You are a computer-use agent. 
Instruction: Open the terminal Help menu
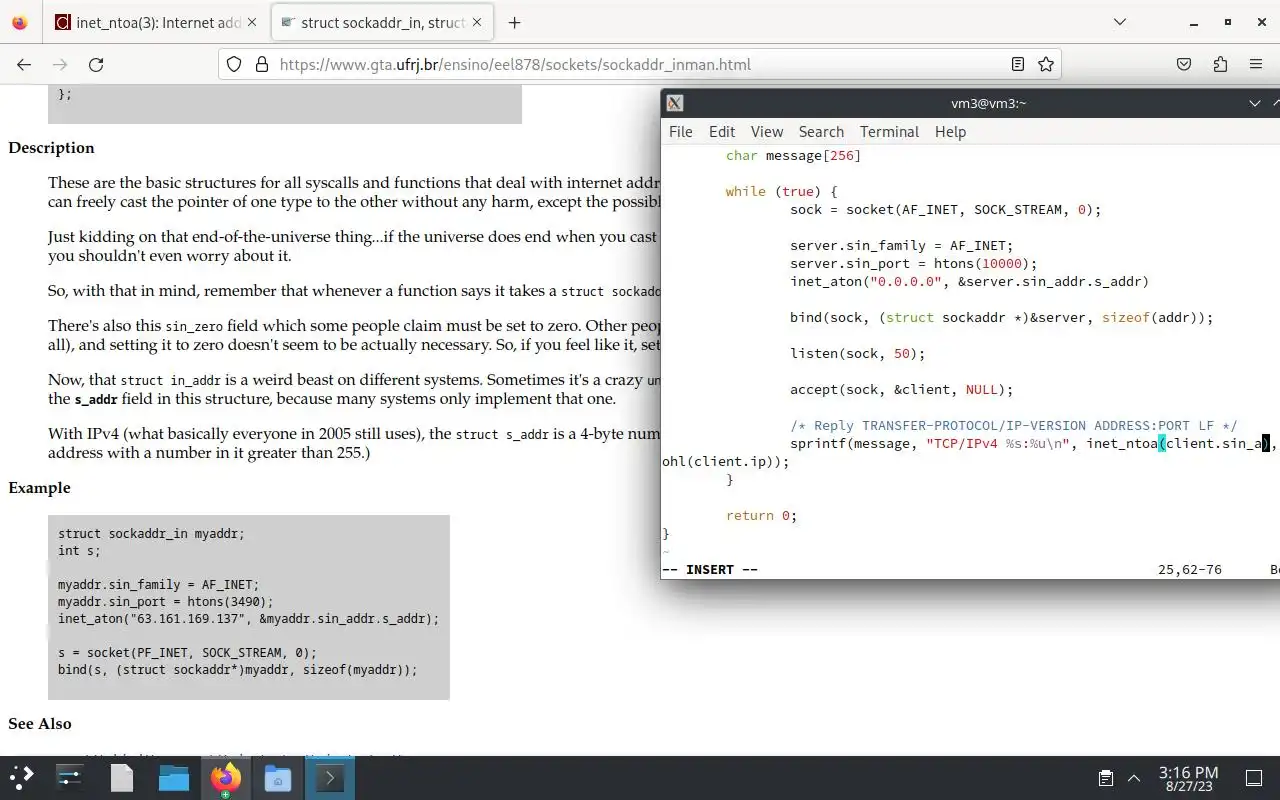coord(950,132)
